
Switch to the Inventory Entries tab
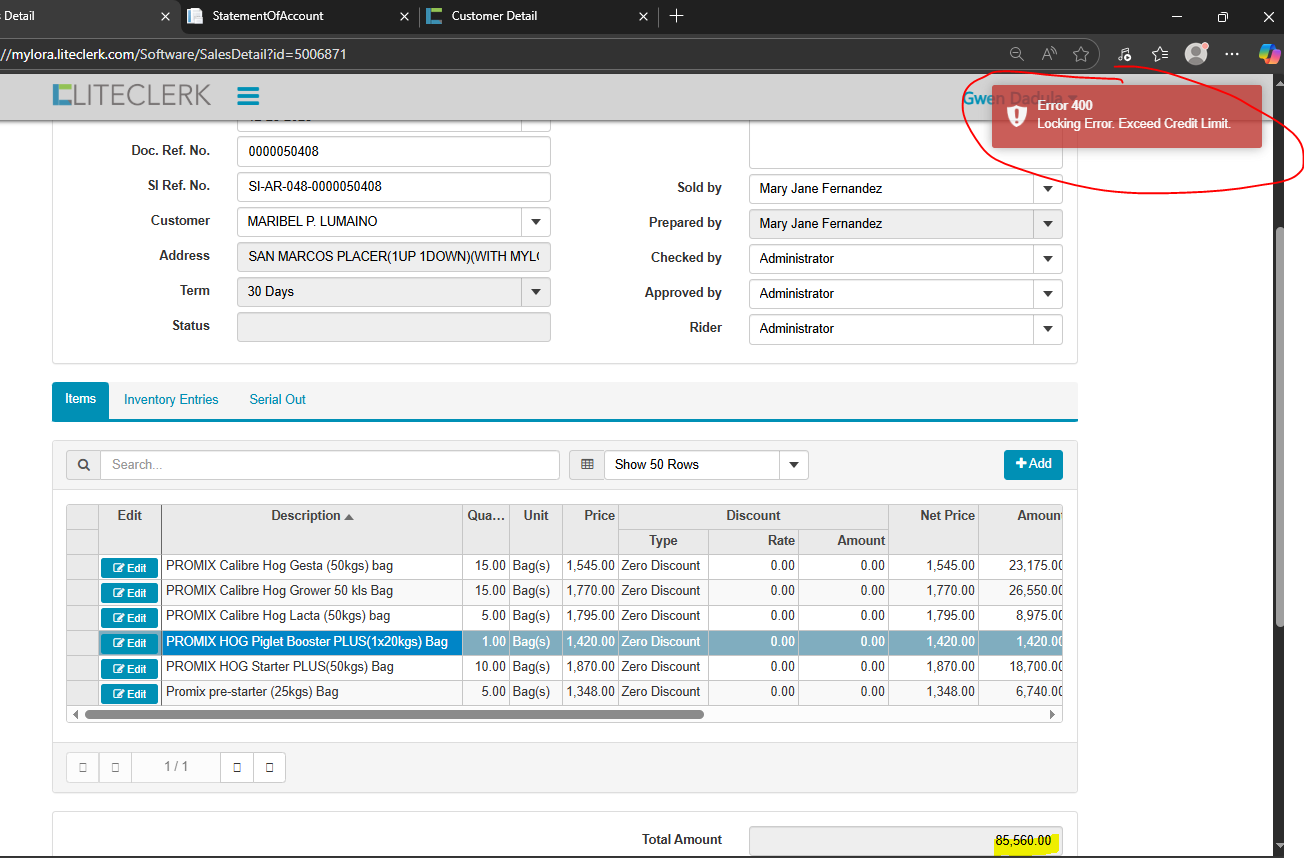point(171,400)
